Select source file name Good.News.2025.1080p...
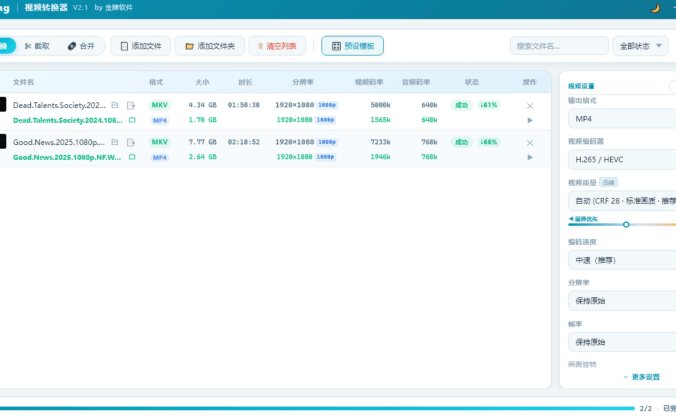676x418 pixels. click(x=59, y=142)
